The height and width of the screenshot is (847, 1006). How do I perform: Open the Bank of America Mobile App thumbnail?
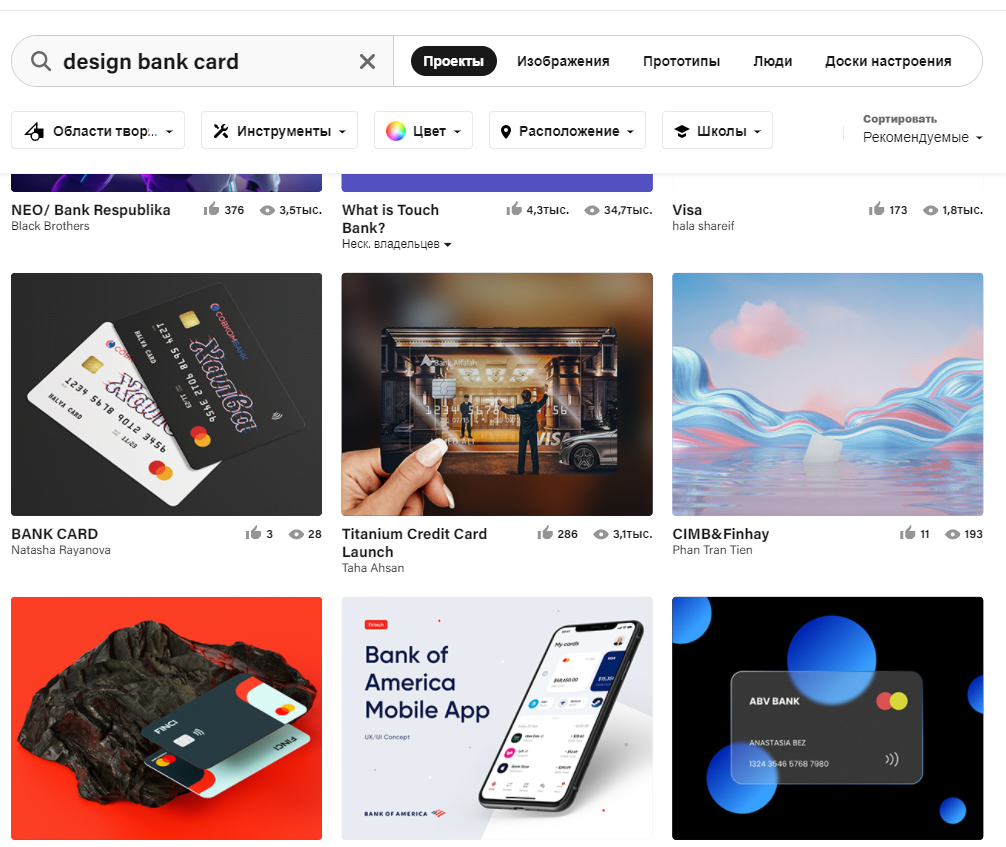click(x=497, y=719)
